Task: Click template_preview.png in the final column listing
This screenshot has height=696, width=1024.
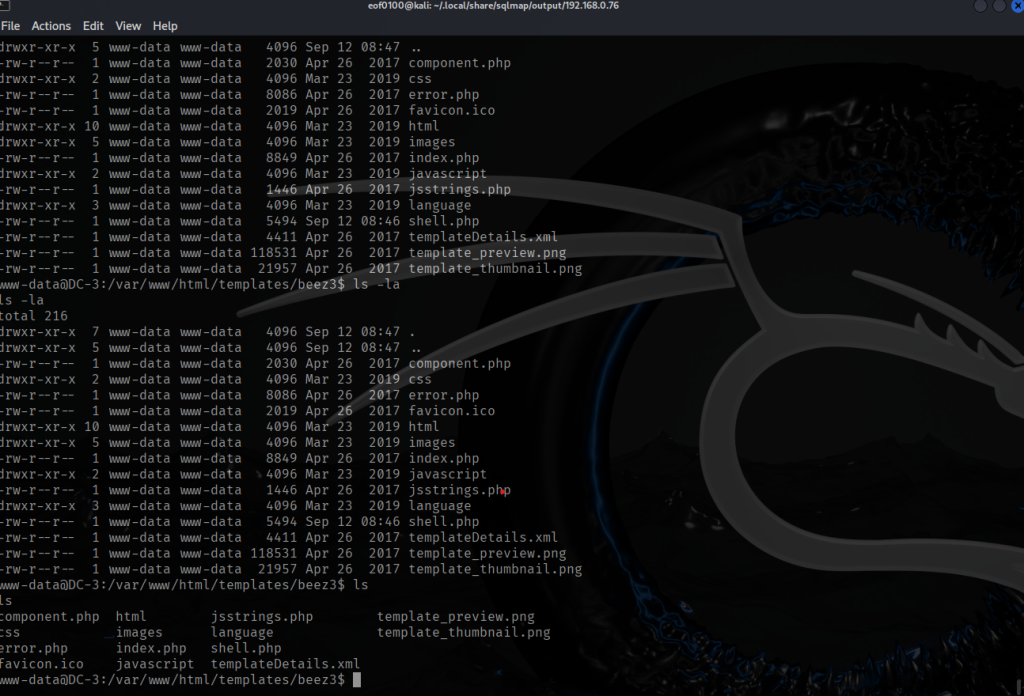Action: coord(455,616)
